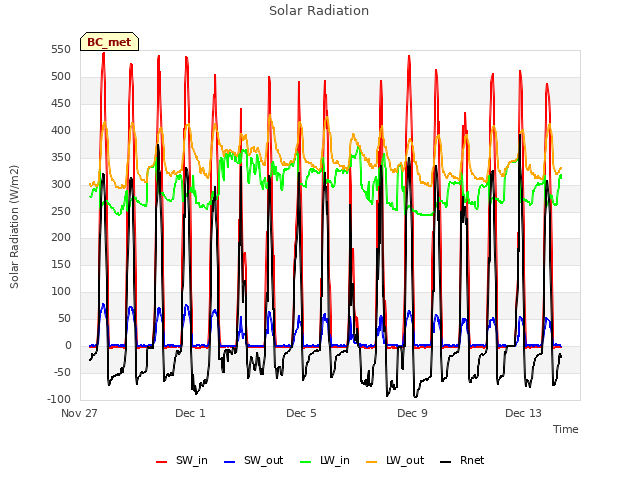Viewport: 640px width, 480px height.
Task: Click the Dec 9 x-axis tick label
Action: [412, 413]
